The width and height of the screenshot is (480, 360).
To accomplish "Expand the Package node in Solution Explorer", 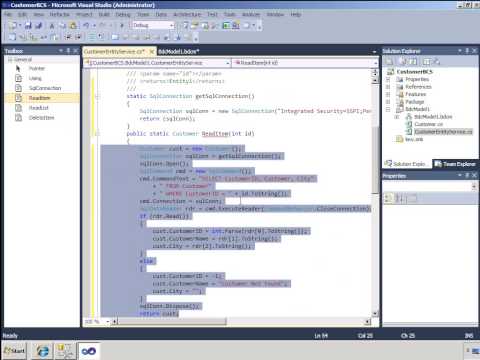I will tap(388, 102).
